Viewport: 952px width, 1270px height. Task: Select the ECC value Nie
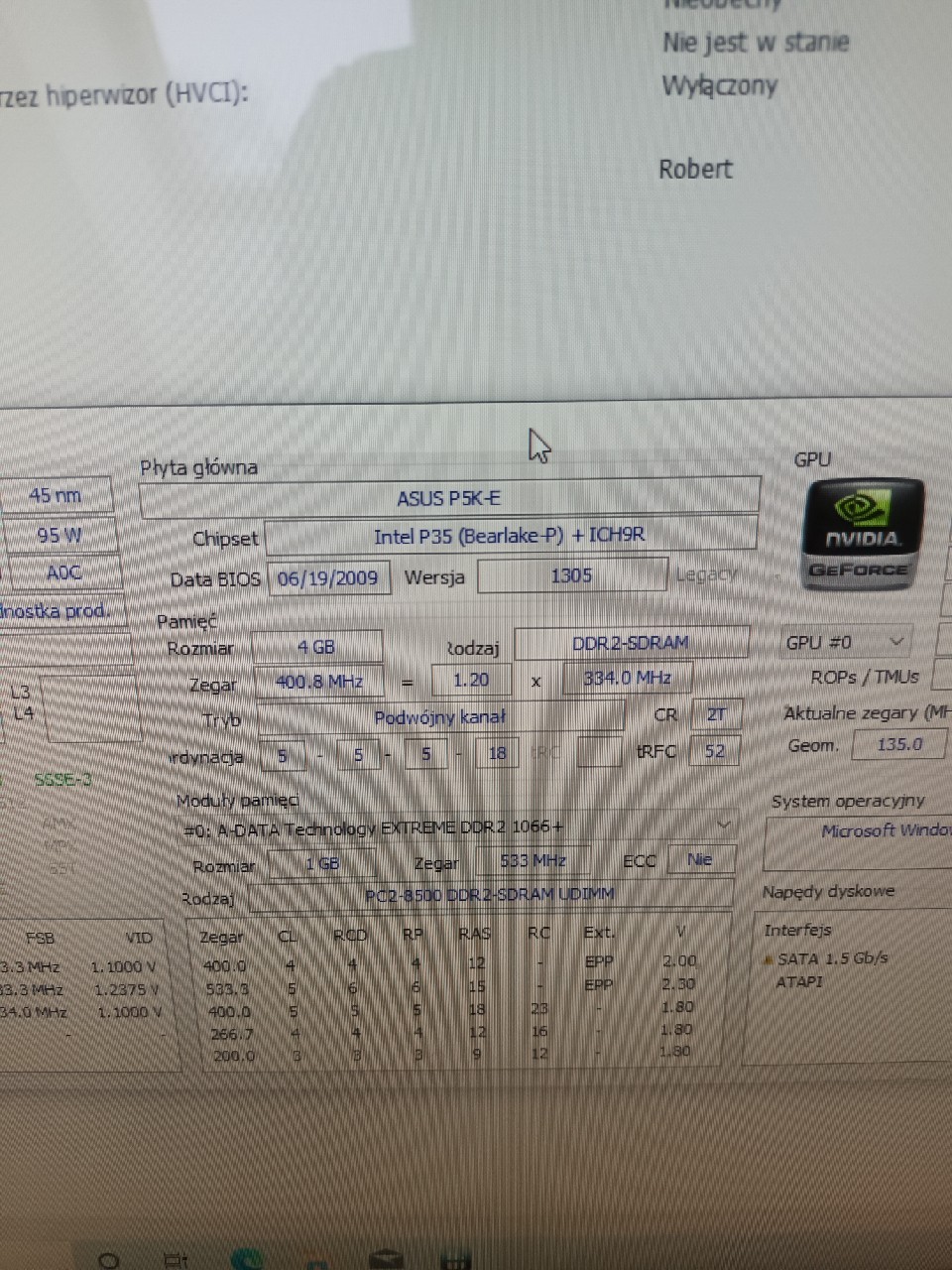[700, 859]
